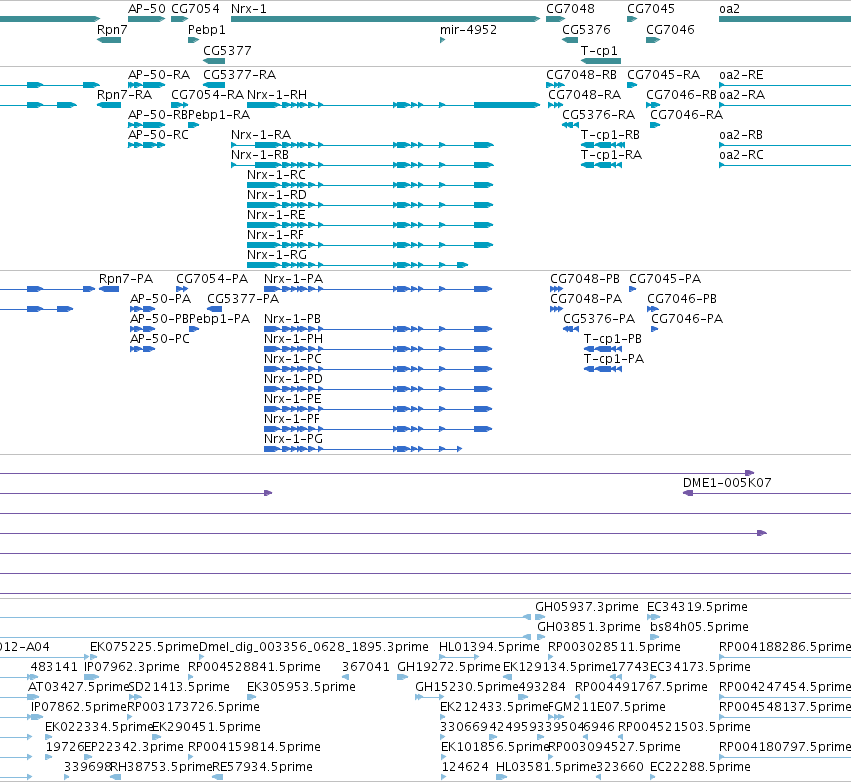851x782 pixels.
Task: Select the Nrx-1-RG transcript label
Action: (277, 255)
